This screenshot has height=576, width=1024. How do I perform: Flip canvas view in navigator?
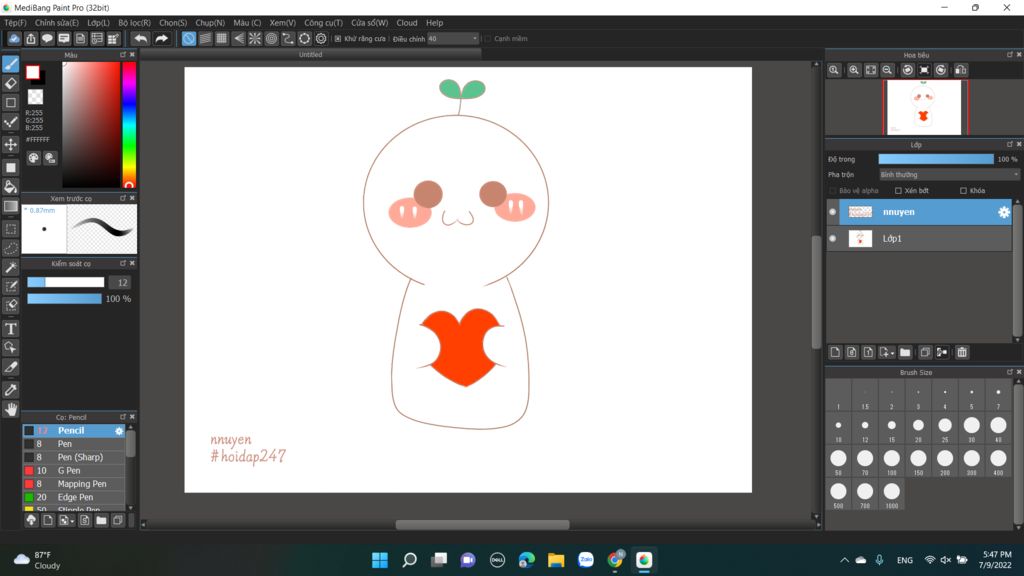[961, 70]
